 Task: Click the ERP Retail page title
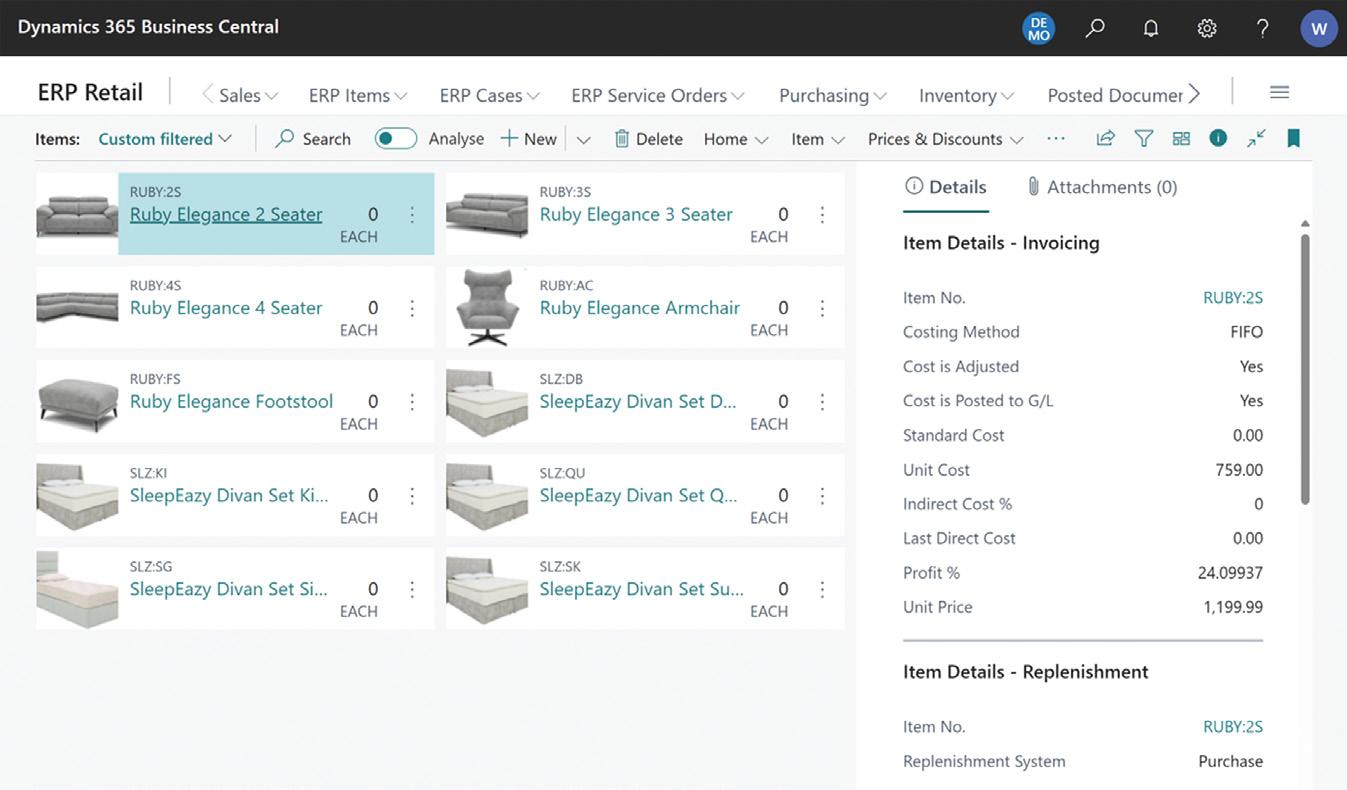(x=90, y=92)
